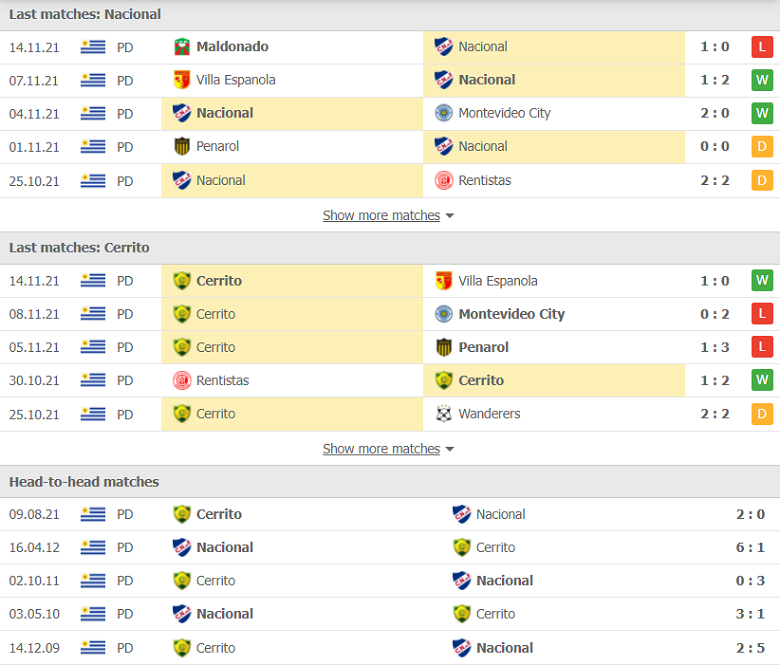Click the Maldonado club crest icon
The image size is (780, 665).
[182, 47]
